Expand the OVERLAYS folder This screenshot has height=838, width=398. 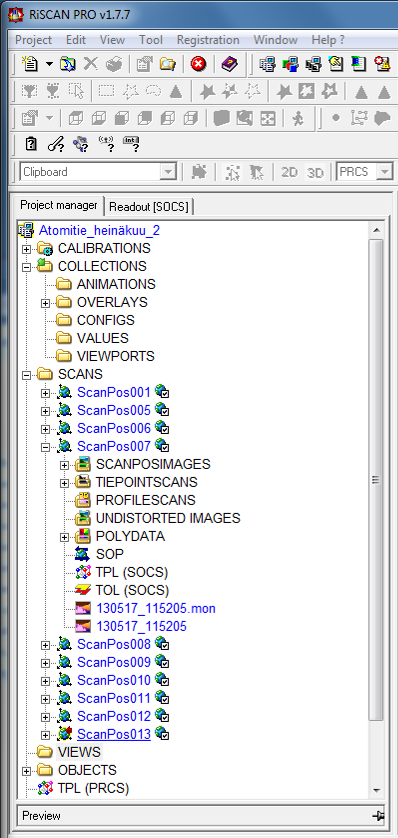click(x=45, y=303)
